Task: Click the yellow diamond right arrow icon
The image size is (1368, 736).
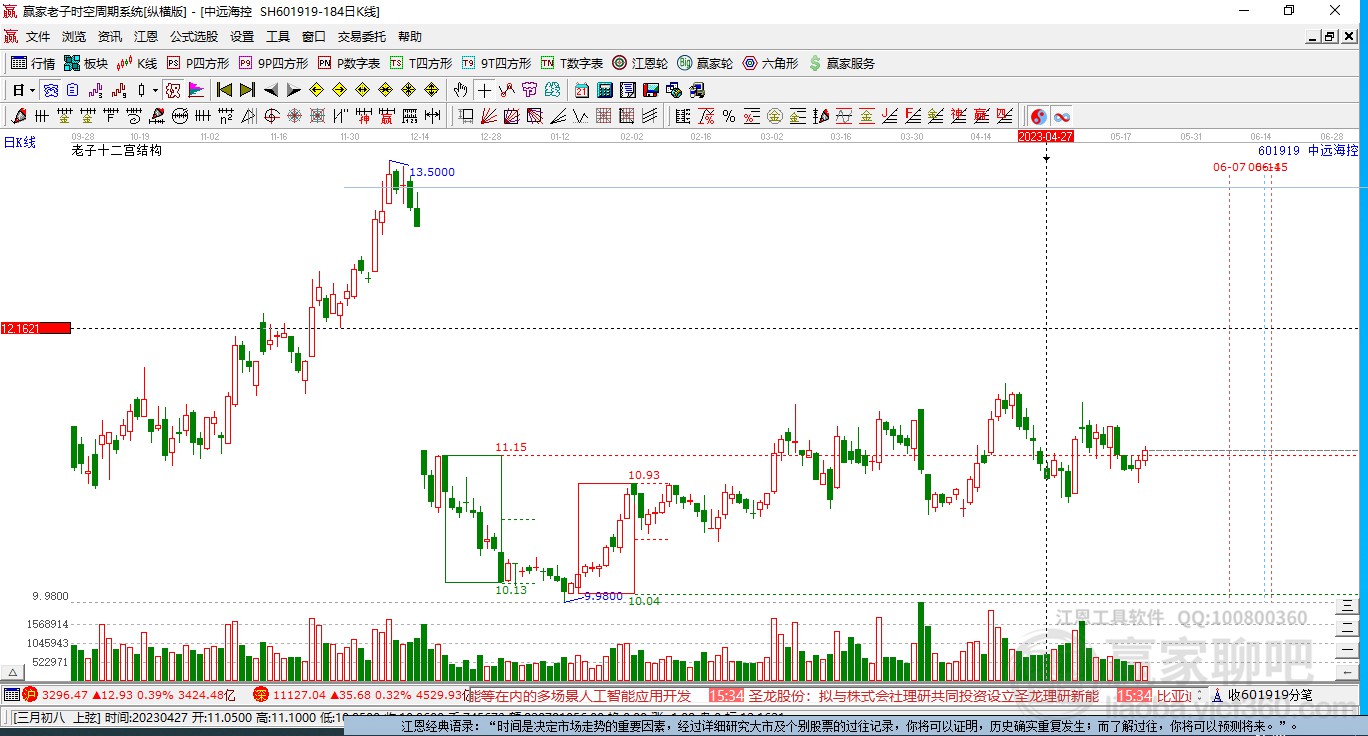Action: click(x=339, y=90)
